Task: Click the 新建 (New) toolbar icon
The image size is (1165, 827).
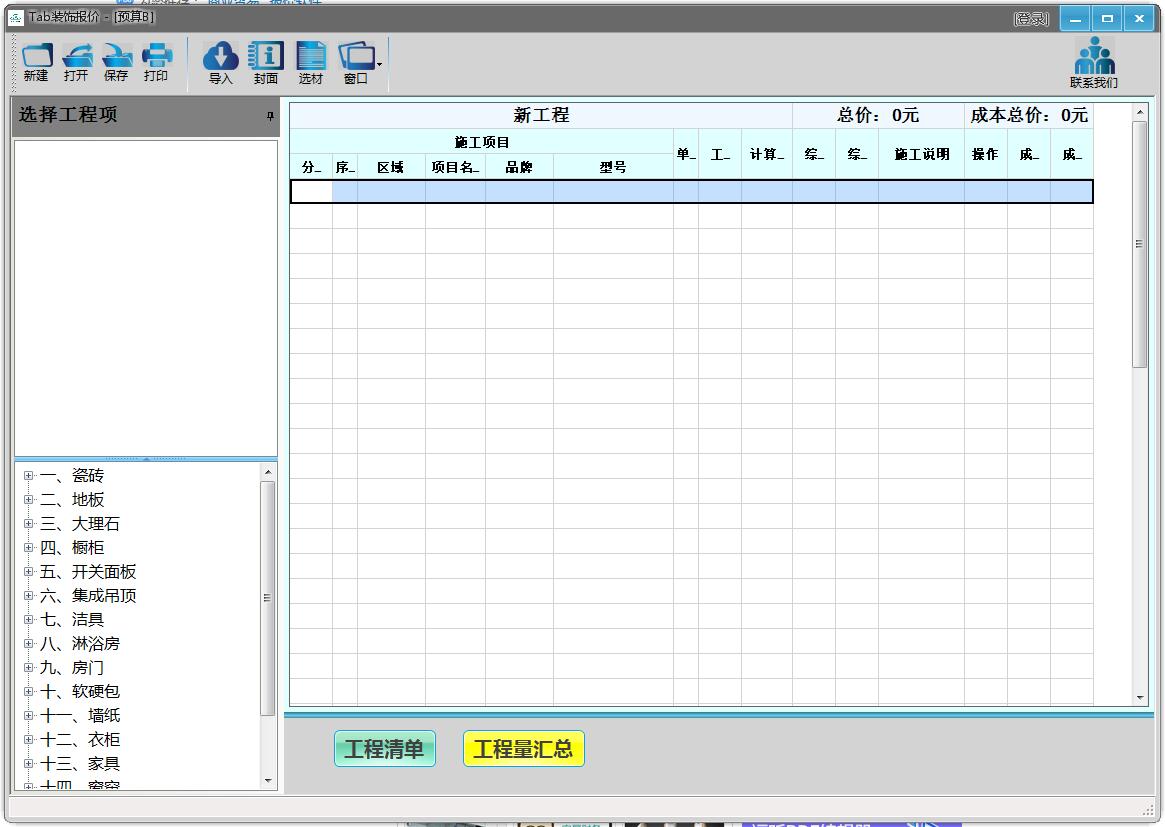Action: point(36,62)
